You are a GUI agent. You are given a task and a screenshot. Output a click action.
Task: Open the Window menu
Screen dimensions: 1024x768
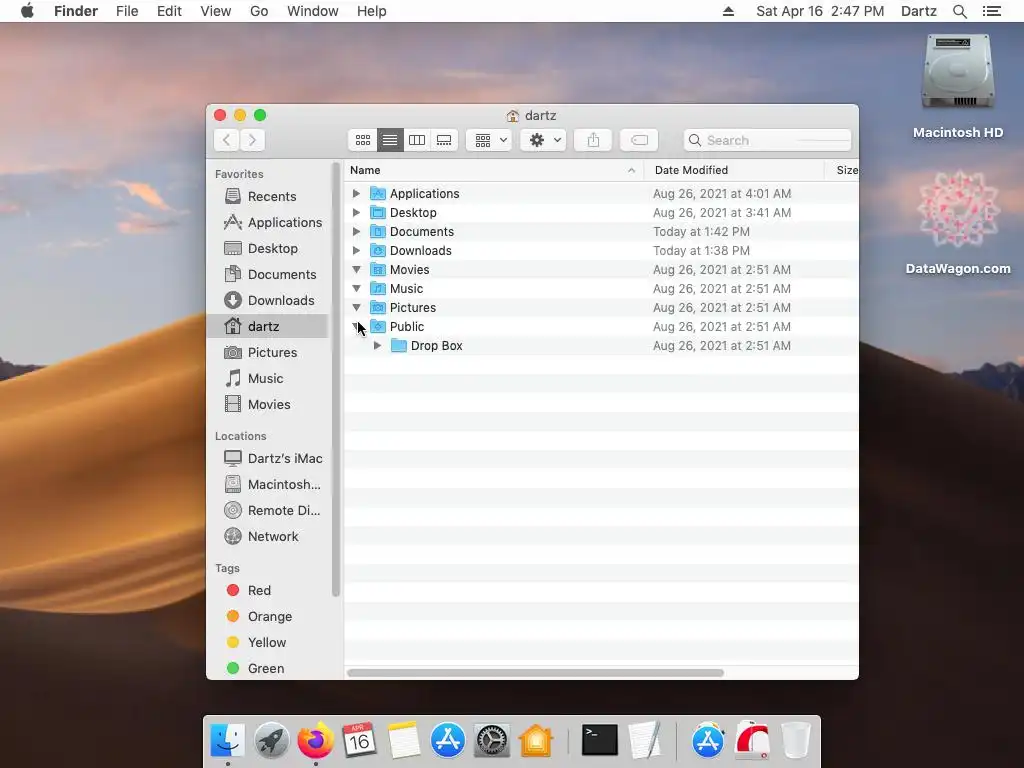[313, 11]
